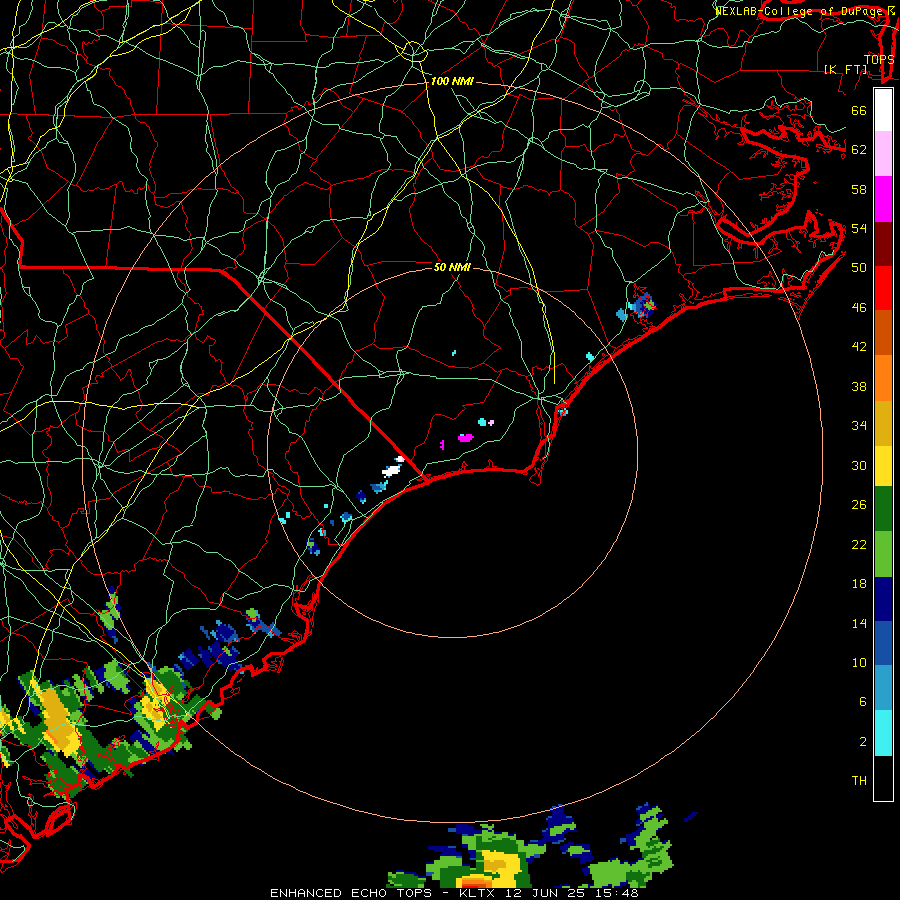Select the dark green legend swatch
Screen dimensions: 900x900
click(x=883, y=509)
